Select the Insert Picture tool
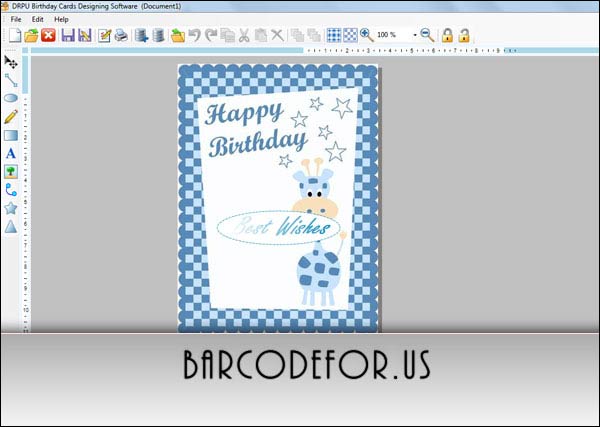Screen dimensions: 600x427 (11, 171)
